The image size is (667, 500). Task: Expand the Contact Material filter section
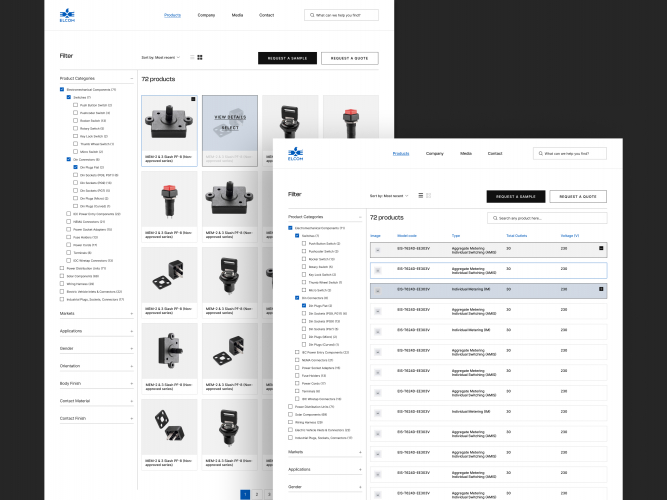point(131,401)
